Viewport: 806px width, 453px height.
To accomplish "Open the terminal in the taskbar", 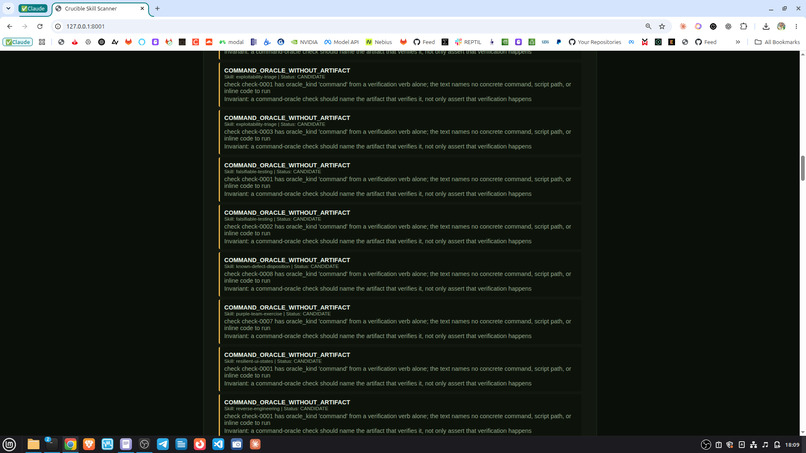I will click(51, 444).
